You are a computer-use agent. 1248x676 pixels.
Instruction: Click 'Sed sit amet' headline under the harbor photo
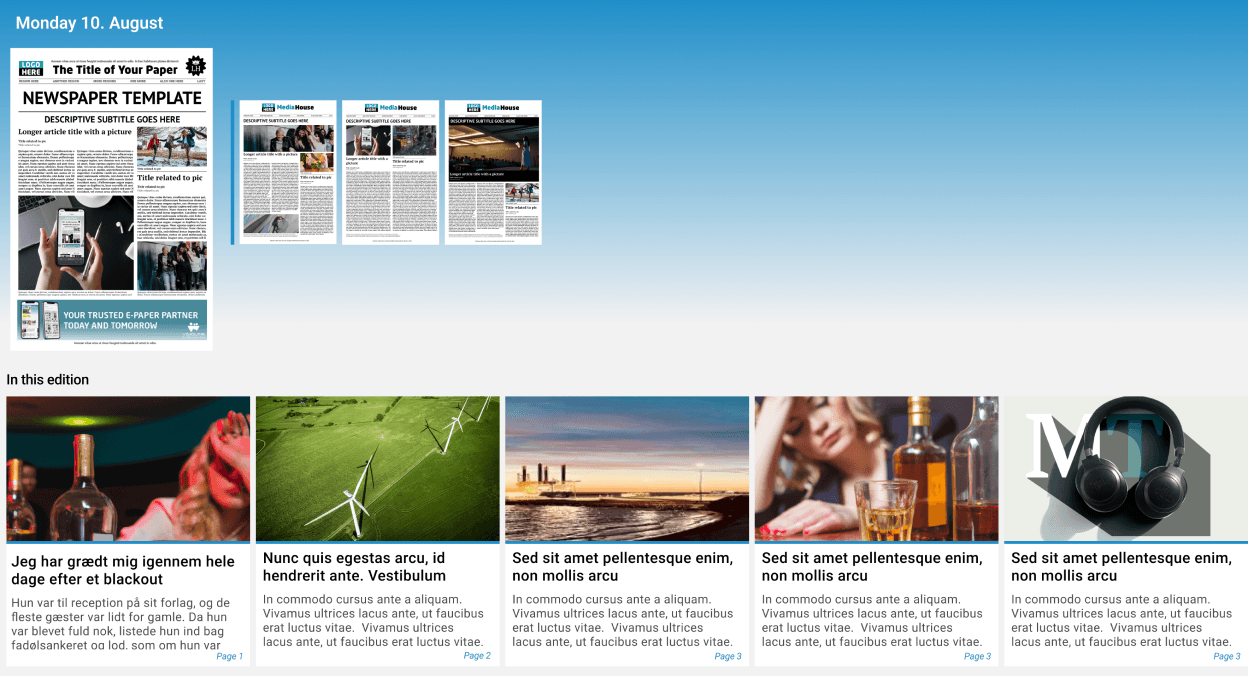pyautogui.click(x=622, y=566)
